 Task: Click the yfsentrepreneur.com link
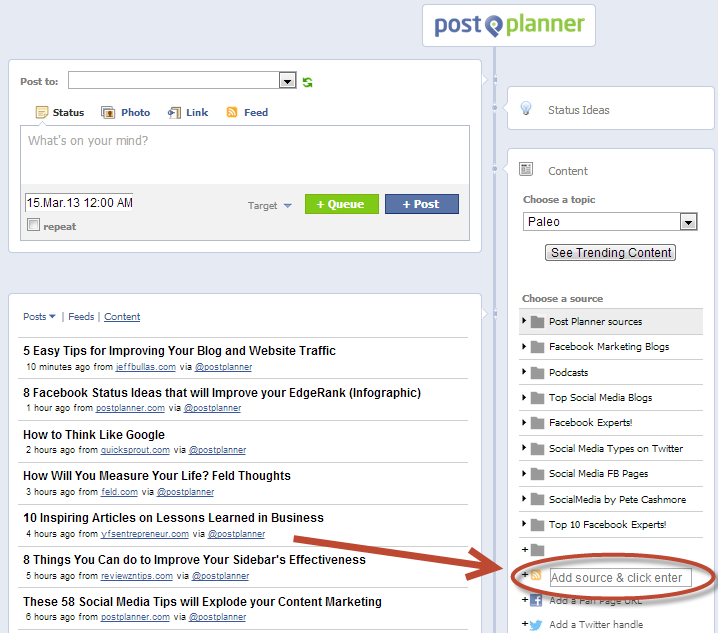point(145,534)
